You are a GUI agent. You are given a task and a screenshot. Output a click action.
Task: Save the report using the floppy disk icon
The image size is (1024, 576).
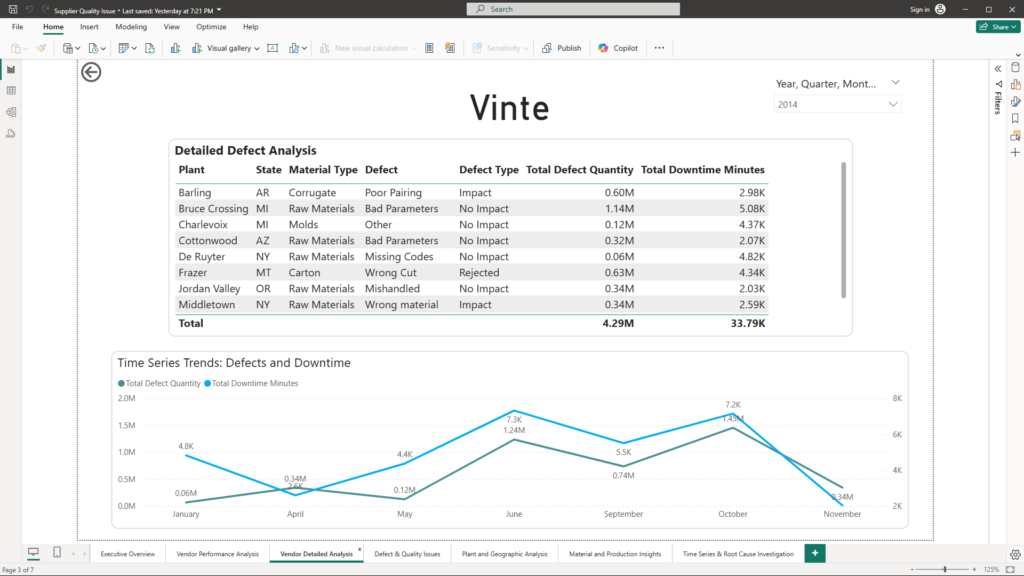[x=12, y=9]
